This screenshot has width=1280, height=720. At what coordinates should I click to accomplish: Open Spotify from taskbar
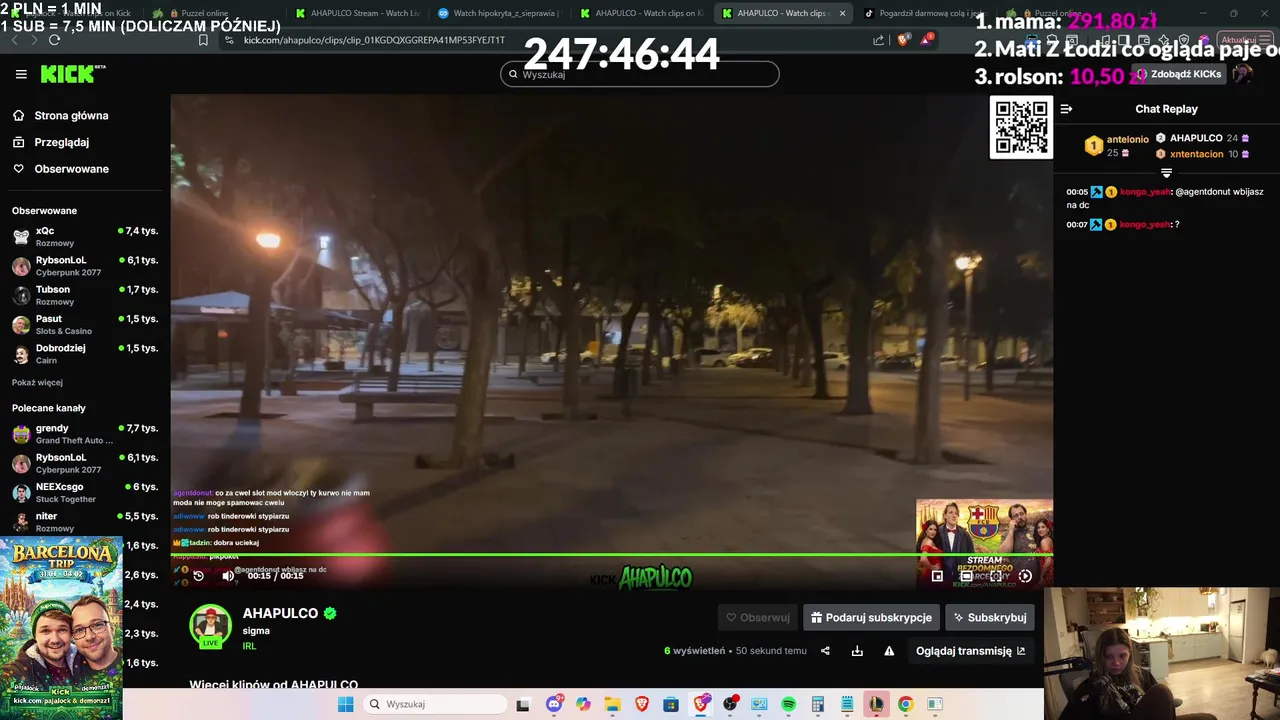point(788,704)
